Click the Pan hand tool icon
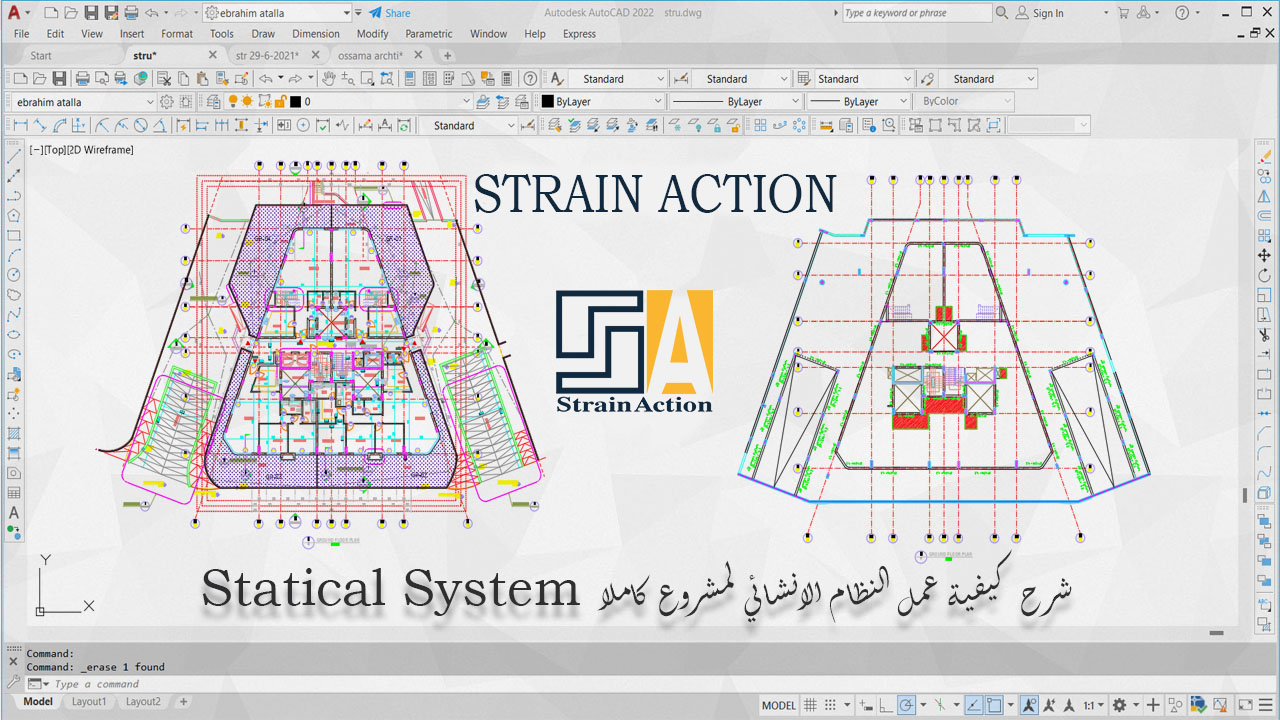The image size is (1280, 720). point(329,78)
